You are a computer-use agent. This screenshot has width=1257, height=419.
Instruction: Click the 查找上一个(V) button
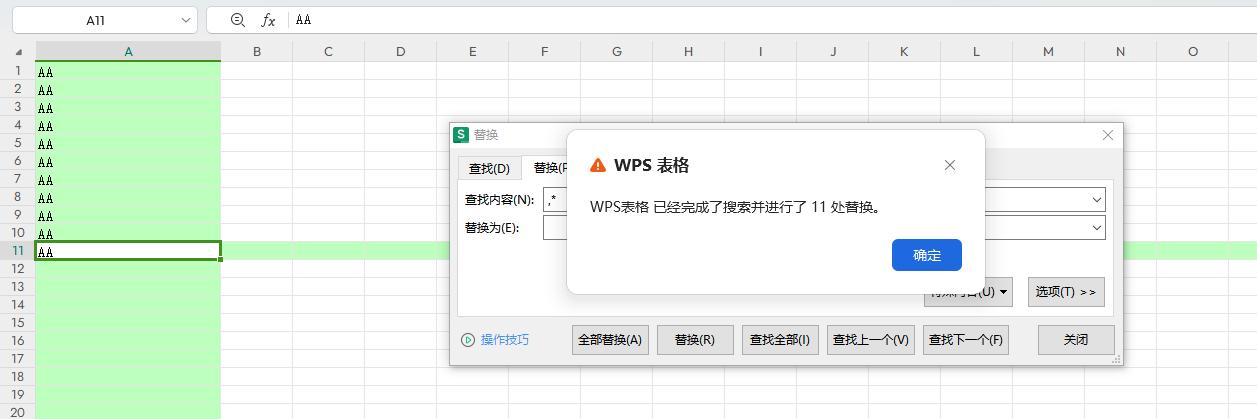(871, 340)
